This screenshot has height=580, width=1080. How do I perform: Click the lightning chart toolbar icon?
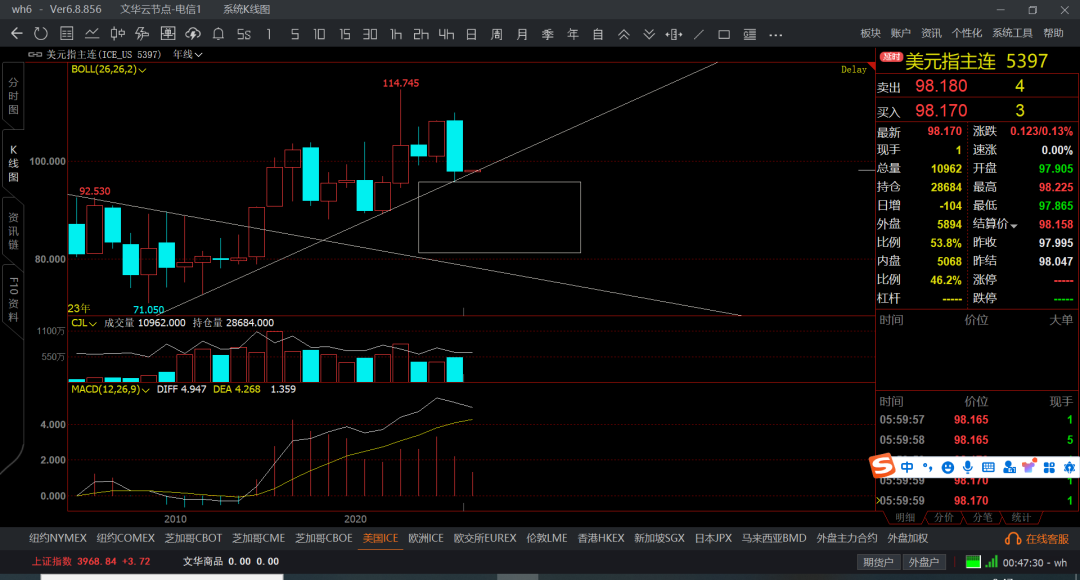coord(142,34)
